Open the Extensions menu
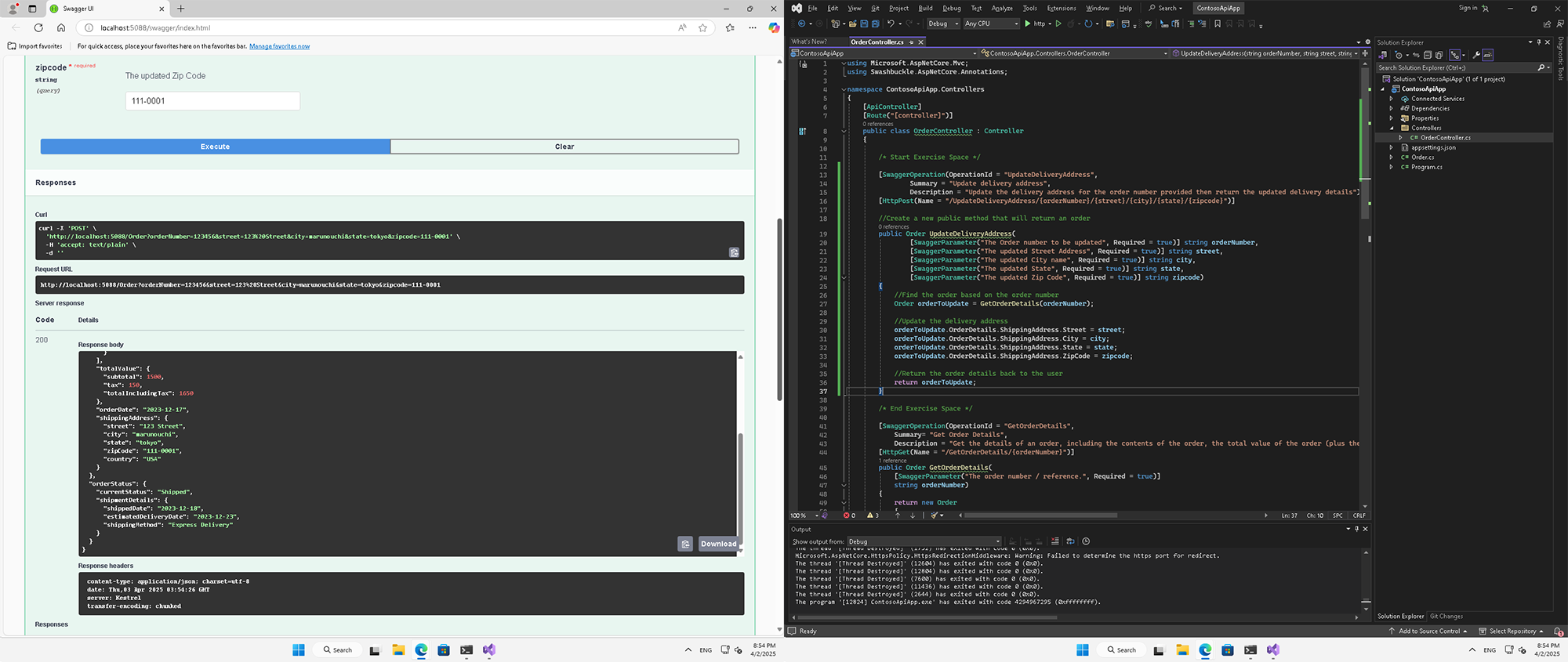 click(1062, 8)
